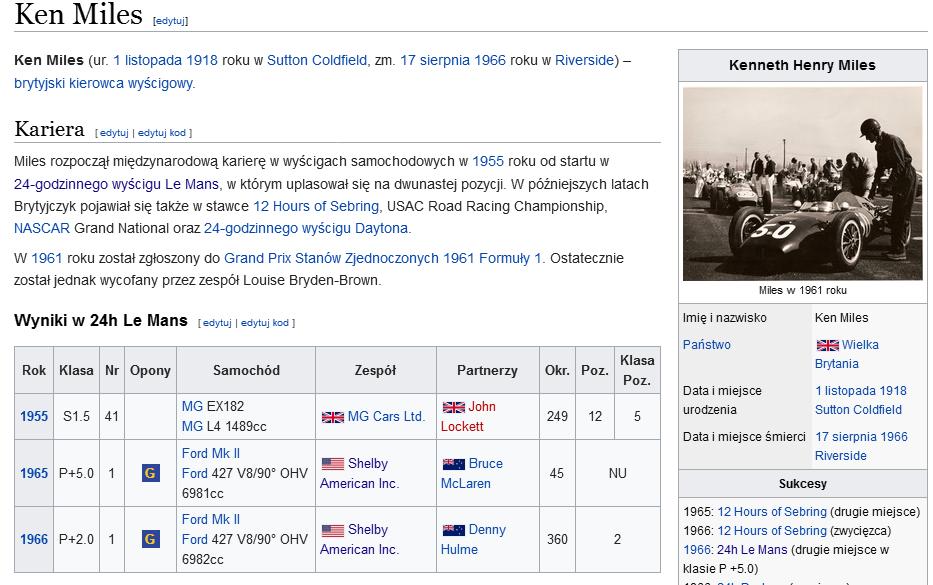Image resolution: width=933 pixels, height=585 pixels.
Task: Open Denny Hulme link
Action: click(473, 540)
